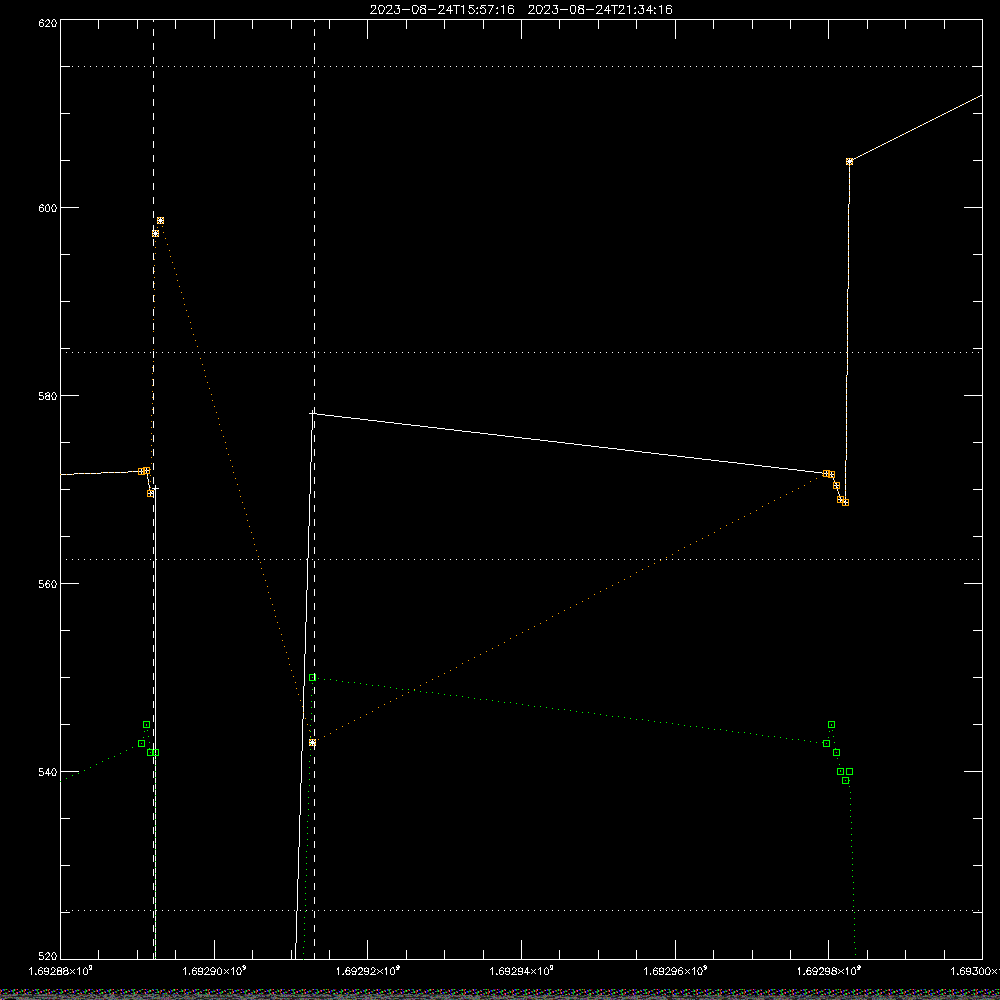Click the y-axis label 600
Screen dimensions: 1000x1000
tap(48, 208)
